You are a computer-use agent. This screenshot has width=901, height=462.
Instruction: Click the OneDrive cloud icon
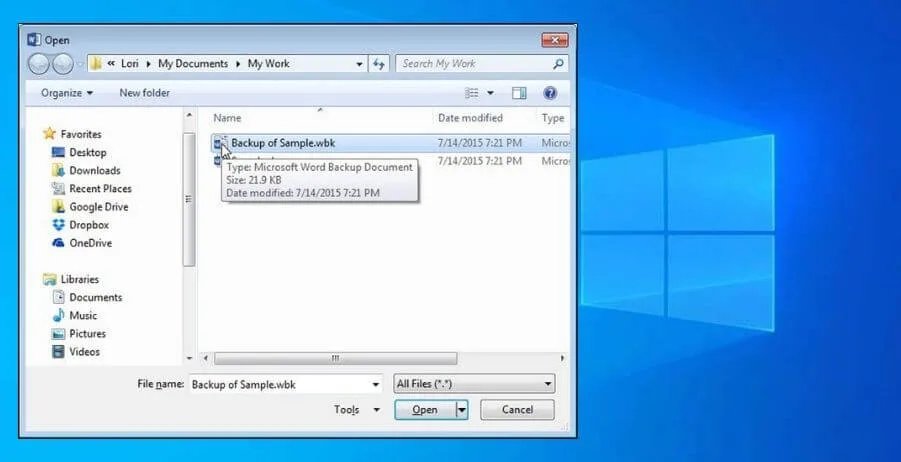[58, 243]
